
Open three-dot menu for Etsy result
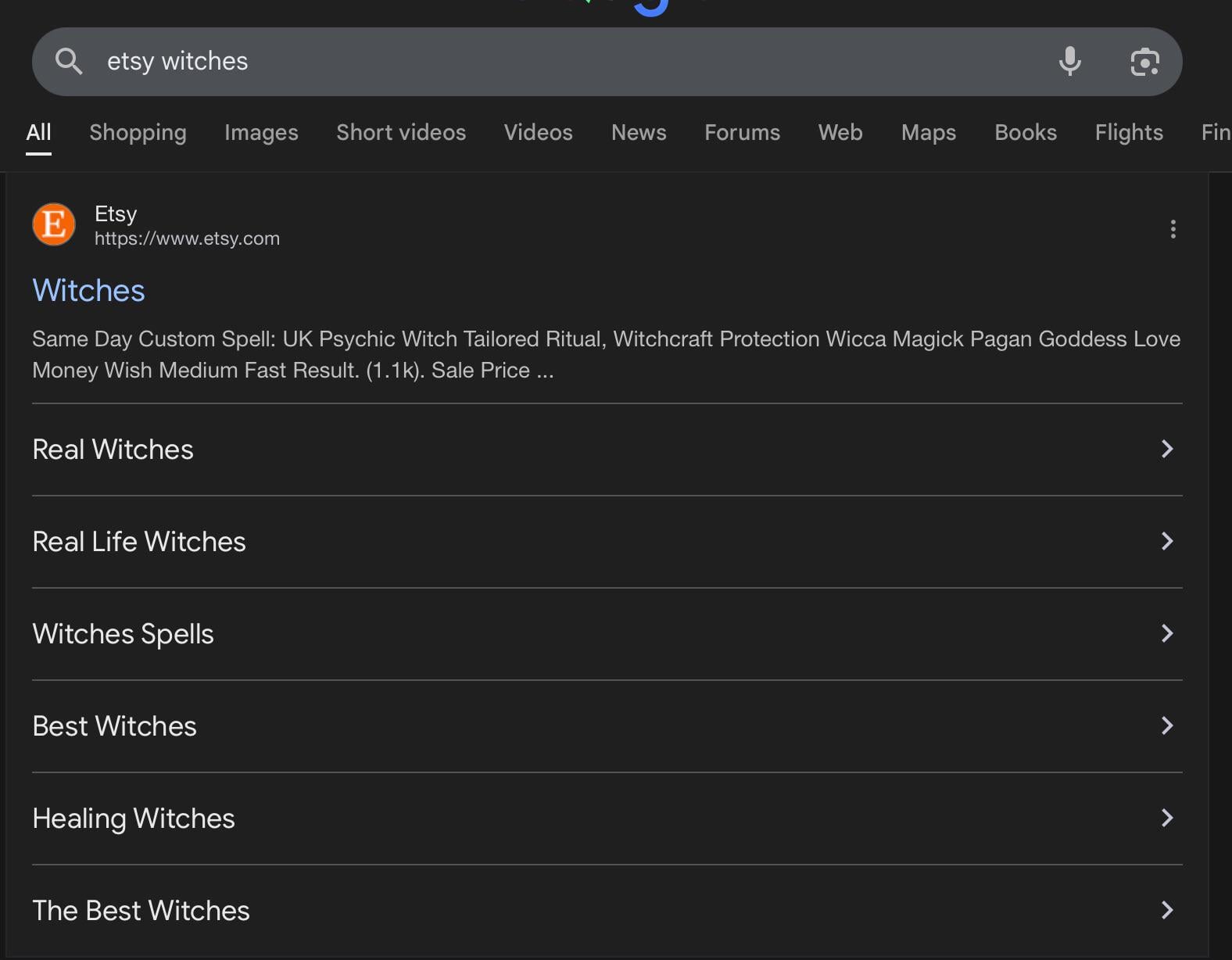1173,229
